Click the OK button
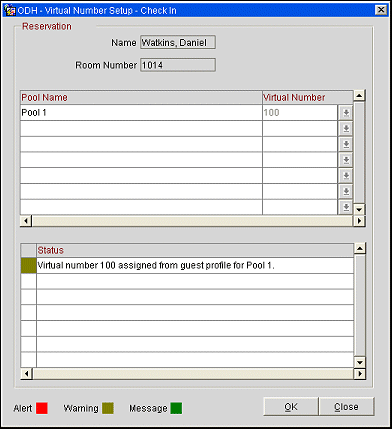The height and width of the screenshot is (429, 392). [x=291, y=407]
